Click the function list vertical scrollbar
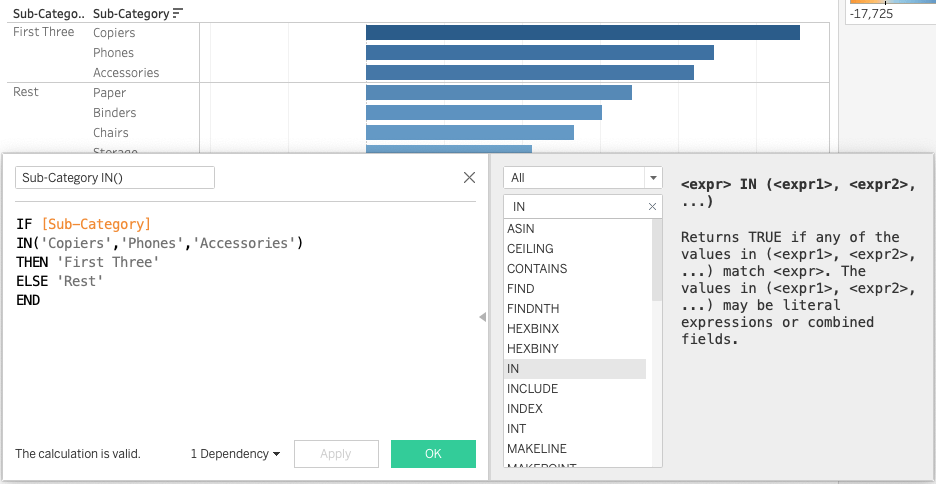This screenshot has height=484, width=936. point(657,260)
